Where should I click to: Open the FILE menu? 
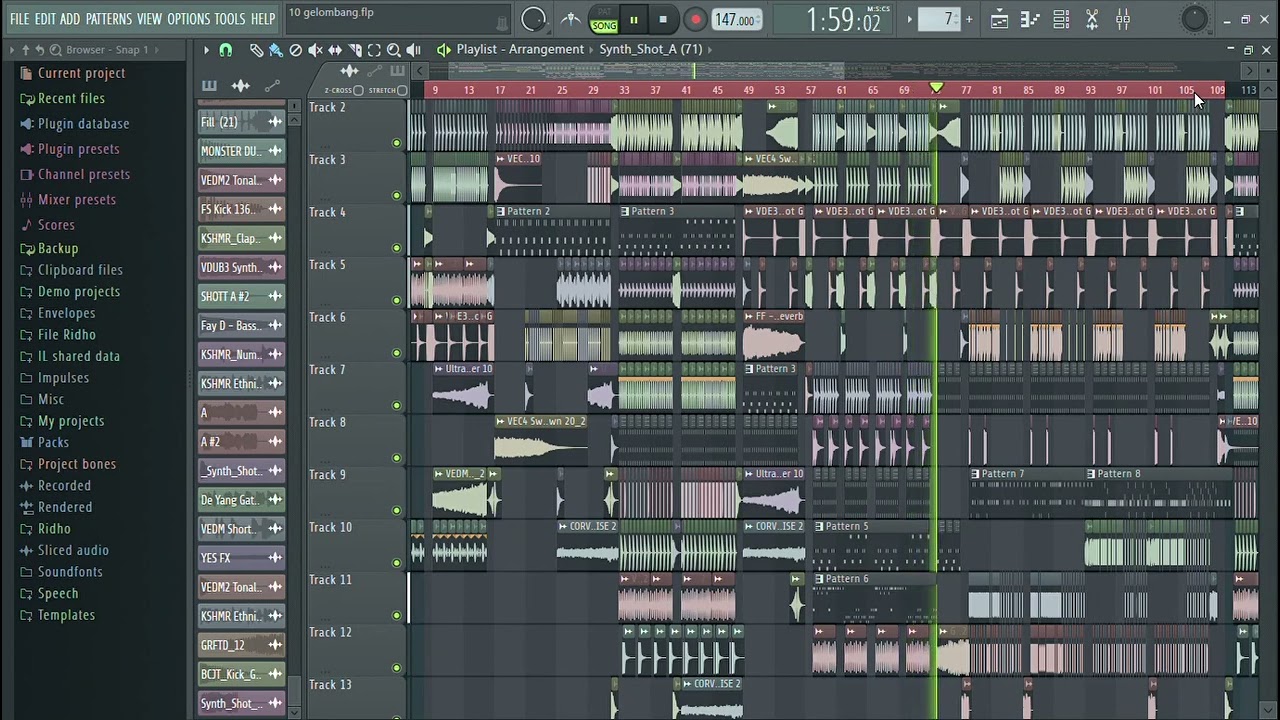click(x=19, y=19)
